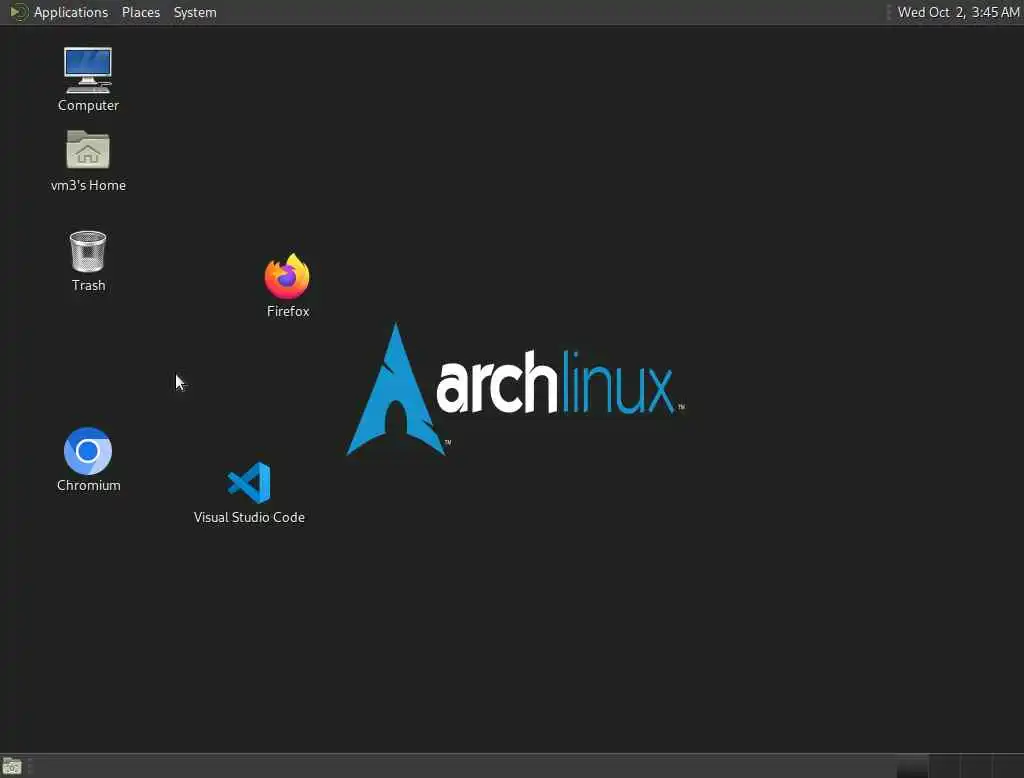Open the clock showing Wed Oct 2, 3:45 AM
Screen dimensions: 1024x778
coord(958,12)
